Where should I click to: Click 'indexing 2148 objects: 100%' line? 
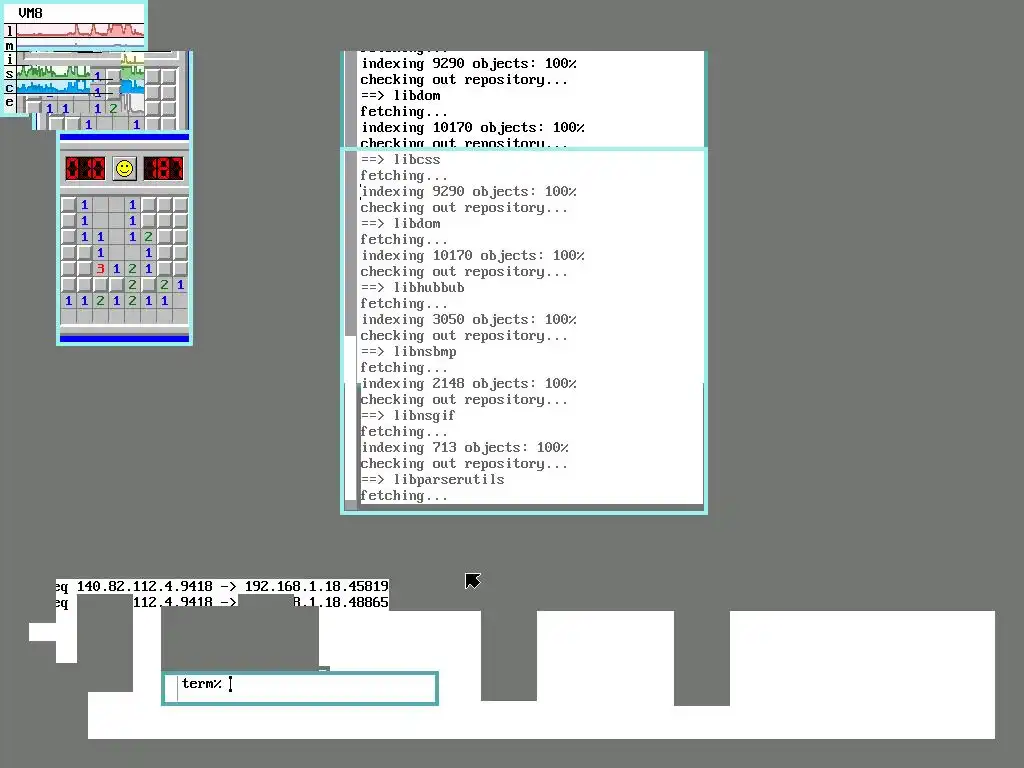(x=469, y=383)
